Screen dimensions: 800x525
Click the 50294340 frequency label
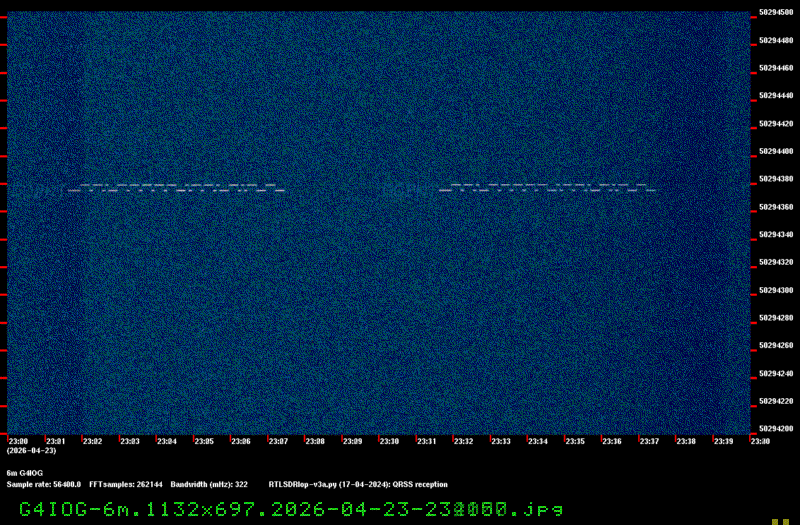[x=776, y=235]
